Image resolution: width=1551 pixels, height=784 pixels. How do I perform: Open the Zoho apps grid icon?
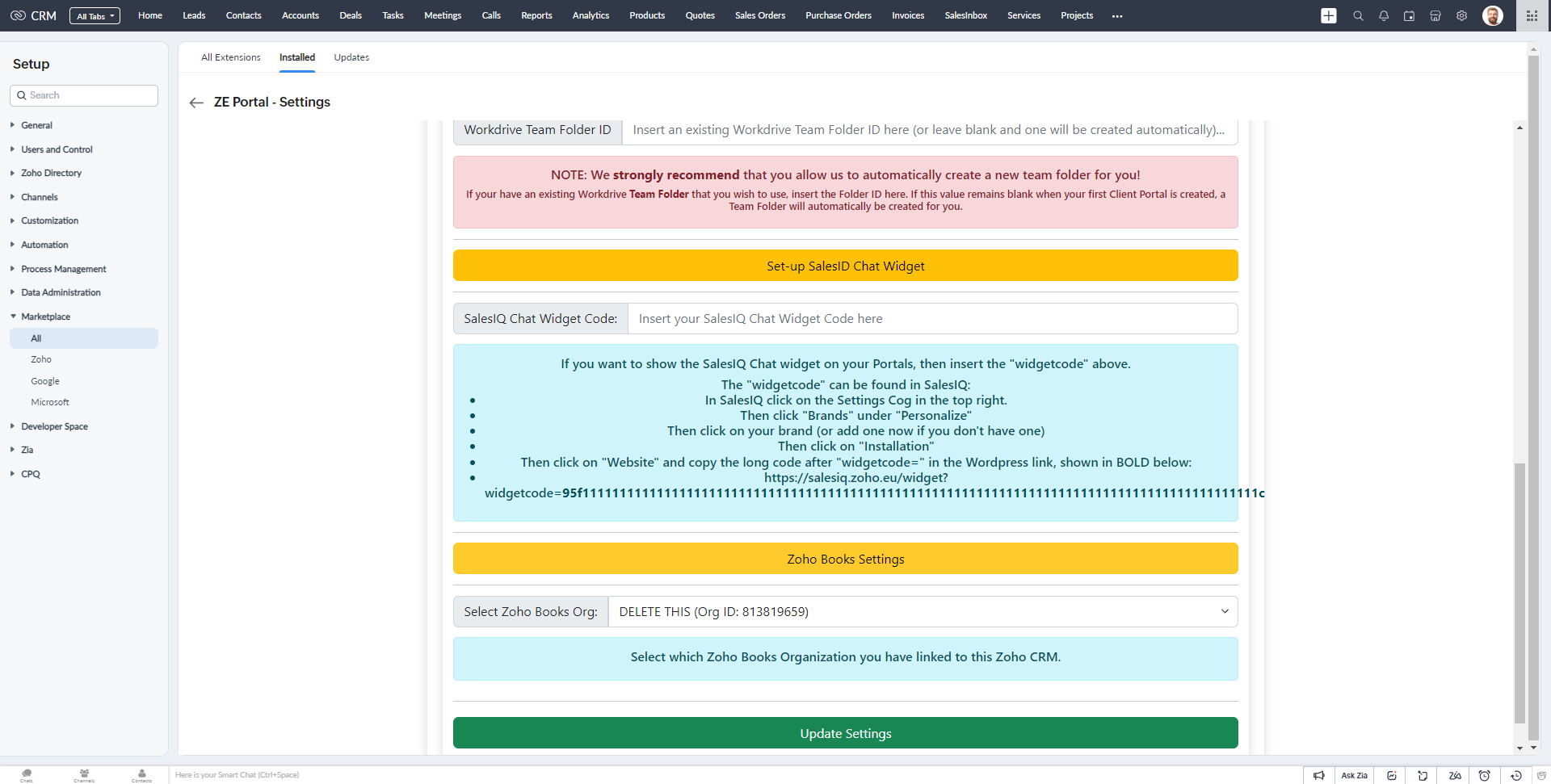coord(1532,15)
